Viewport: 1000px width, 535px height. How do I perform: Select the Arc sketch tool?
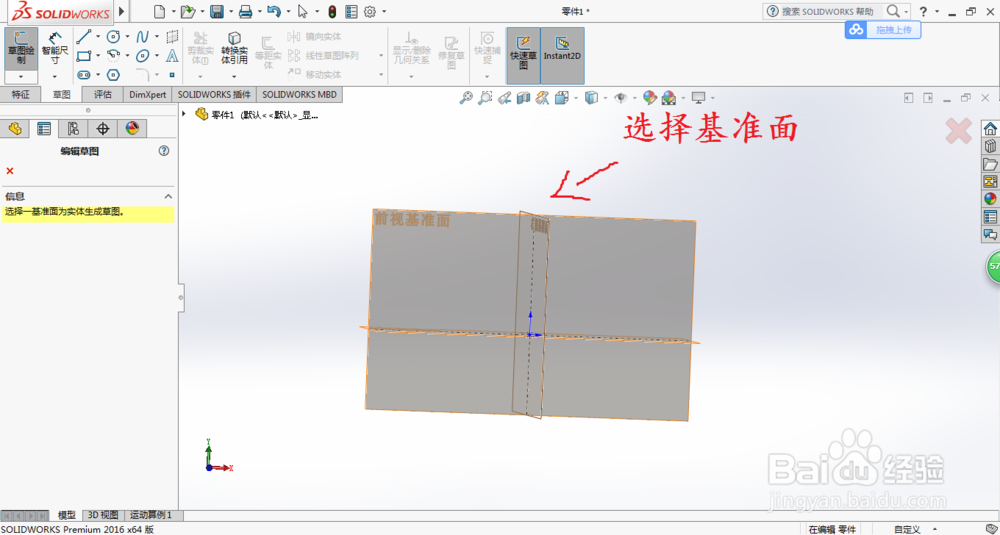point(113,56)
